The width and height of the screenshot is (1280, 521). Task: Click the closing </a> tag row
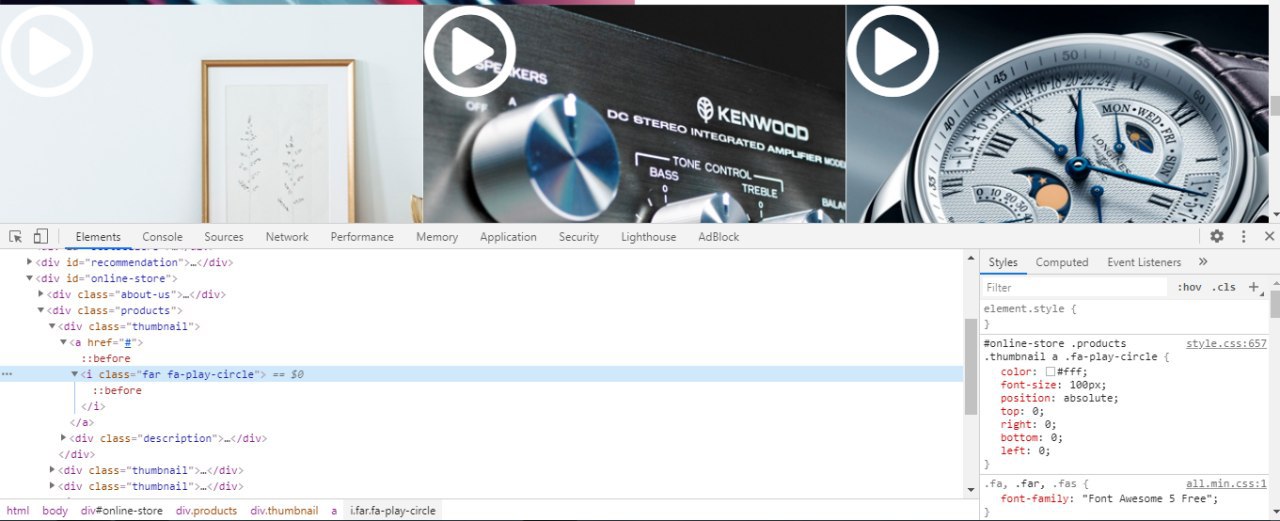81,422
